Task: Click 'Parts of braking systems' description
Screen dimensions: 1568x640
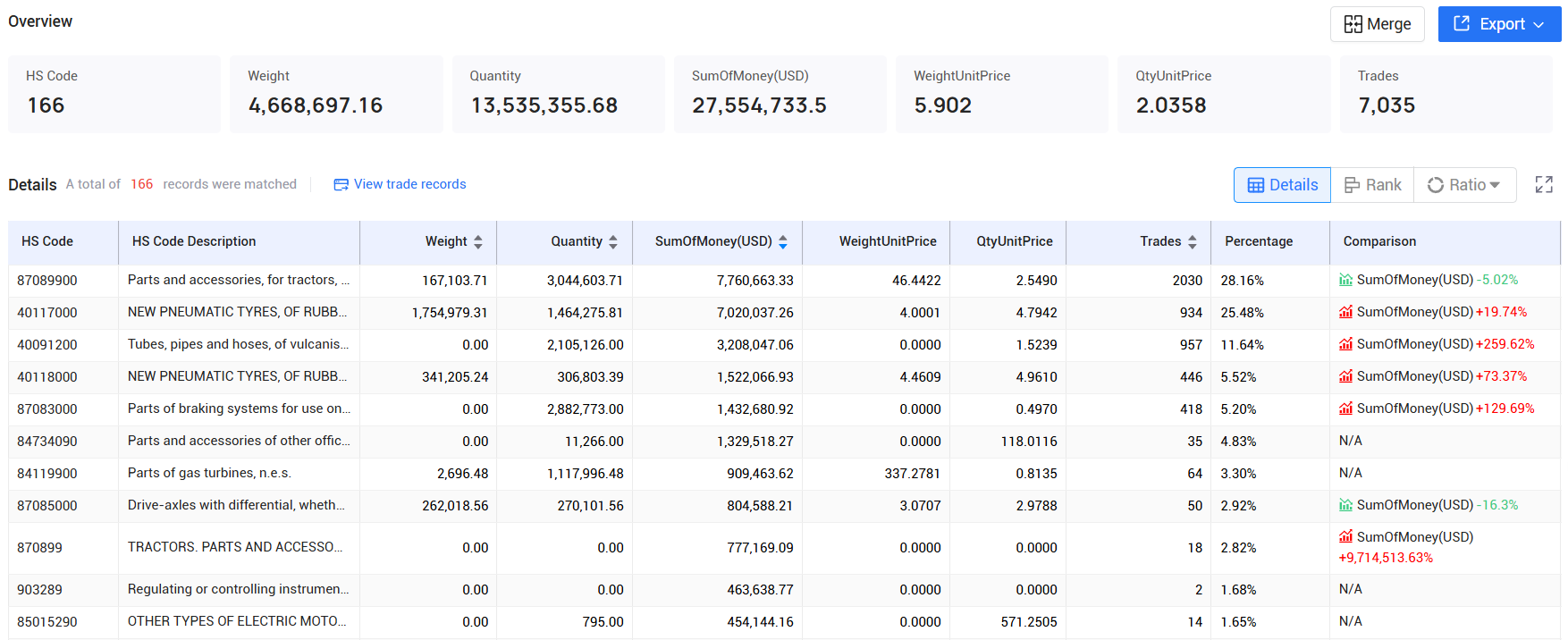Action: [x=239, y=408]
